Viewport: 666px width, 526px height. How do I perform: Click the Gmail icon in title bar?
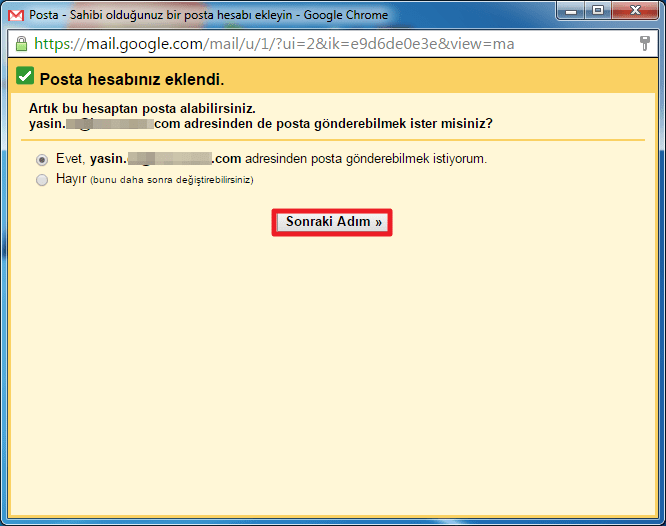point(16,16)
